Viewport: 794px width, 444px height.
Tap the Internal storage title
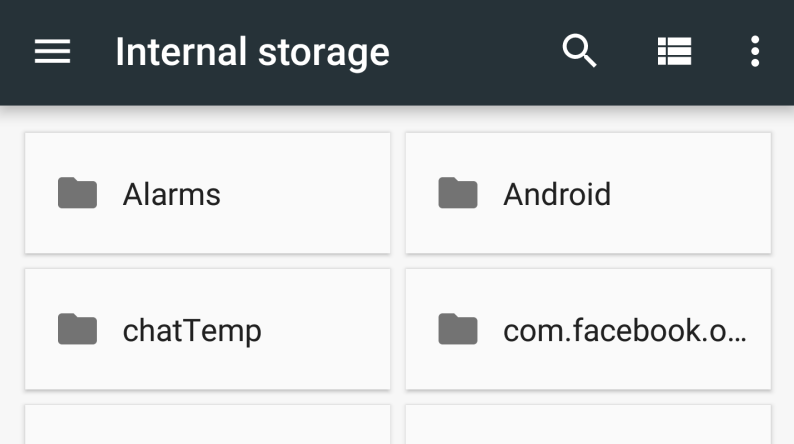(x=252, y=52)
